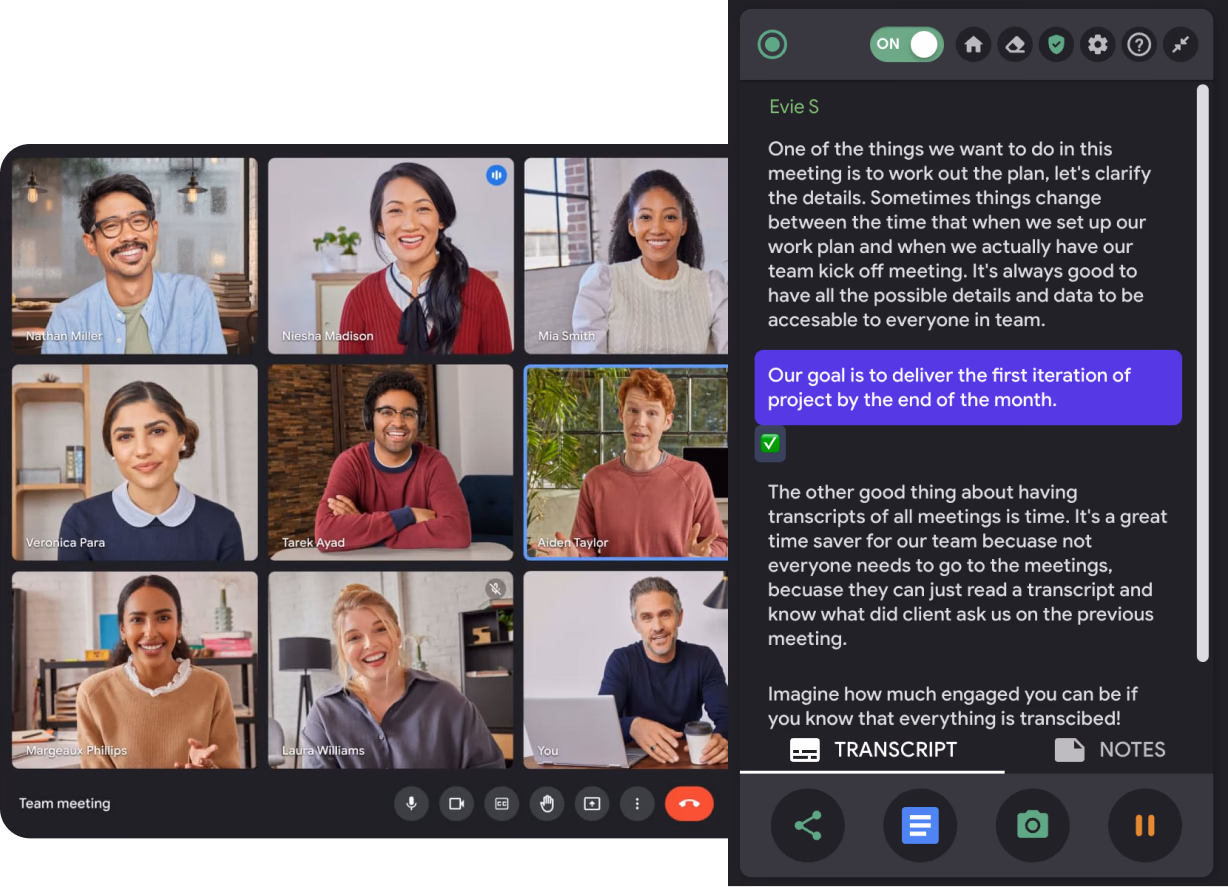Take a screenshot with the camera icon
The width and height of the screenshot is (1228, 887).
[x=1033, y=825]
